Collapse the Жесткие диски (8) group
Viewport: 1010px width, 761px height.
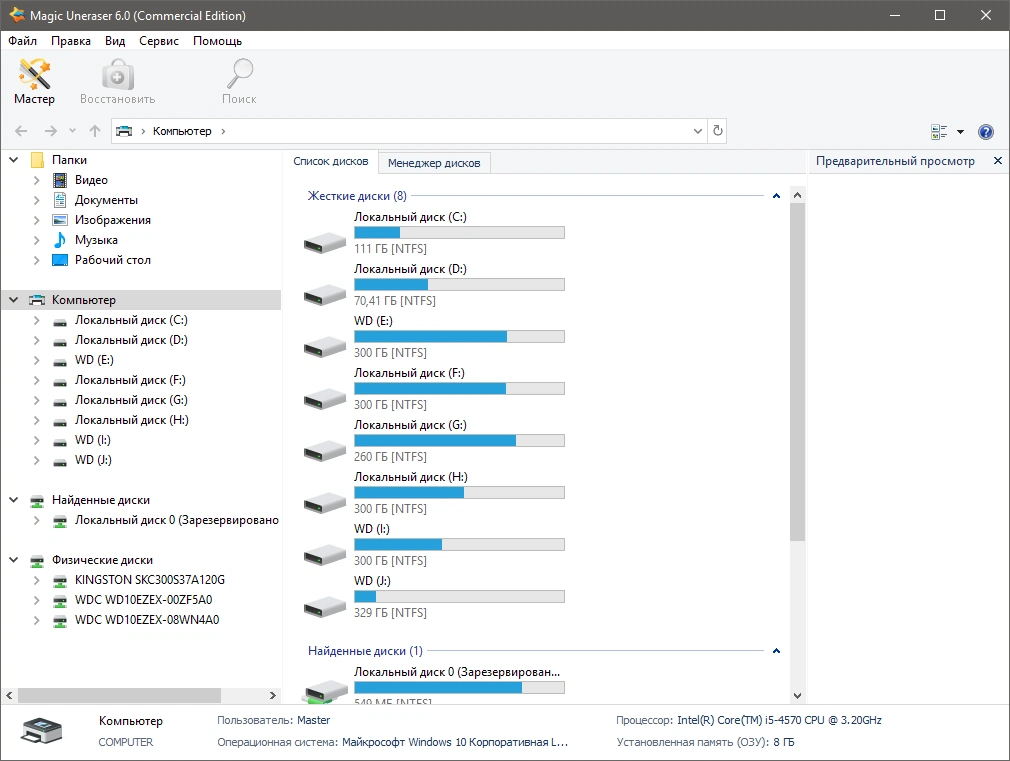pyautogui.click(x=776, y=196)
